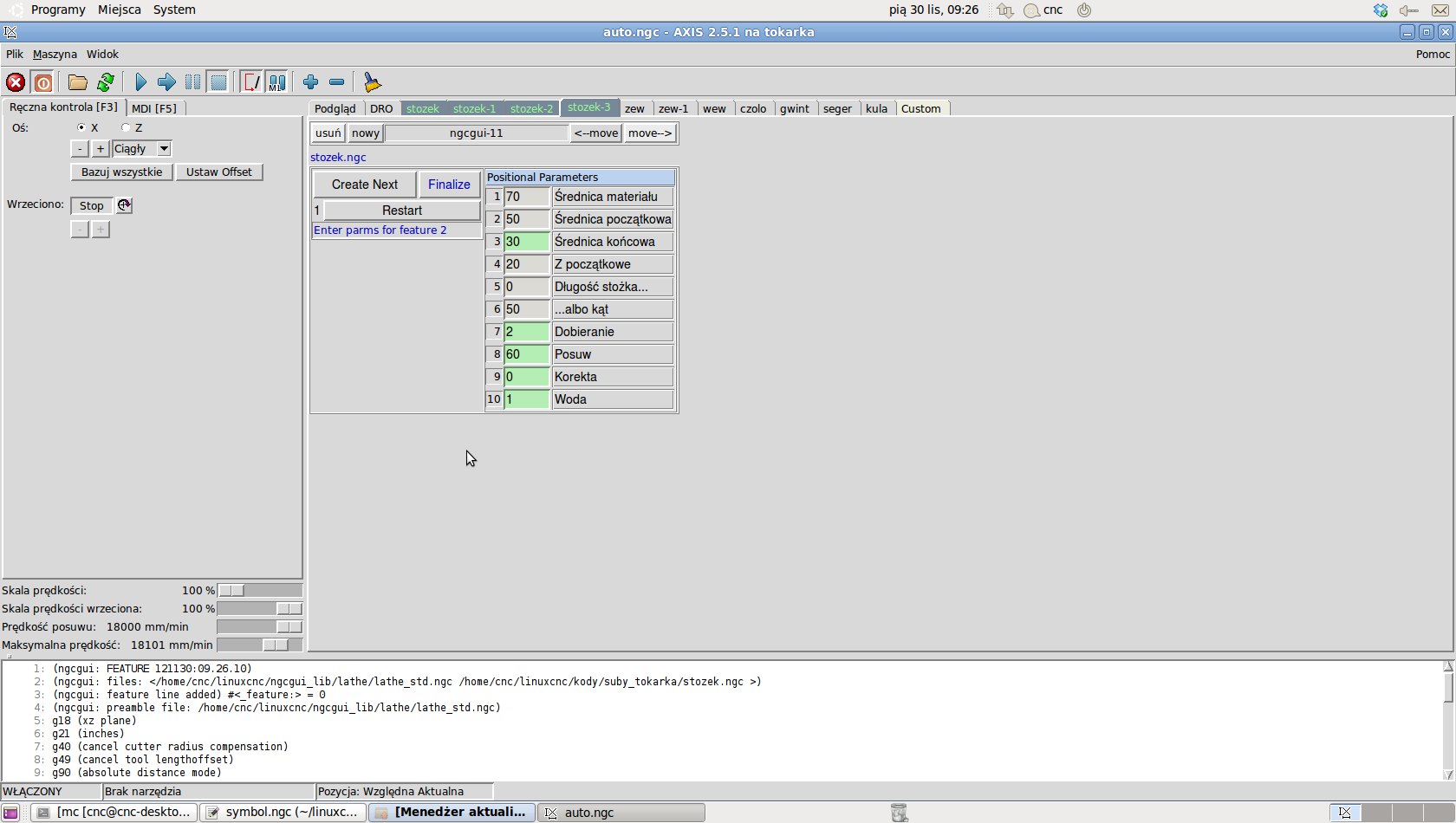Switch to DRO tab

tap(381, 108)
